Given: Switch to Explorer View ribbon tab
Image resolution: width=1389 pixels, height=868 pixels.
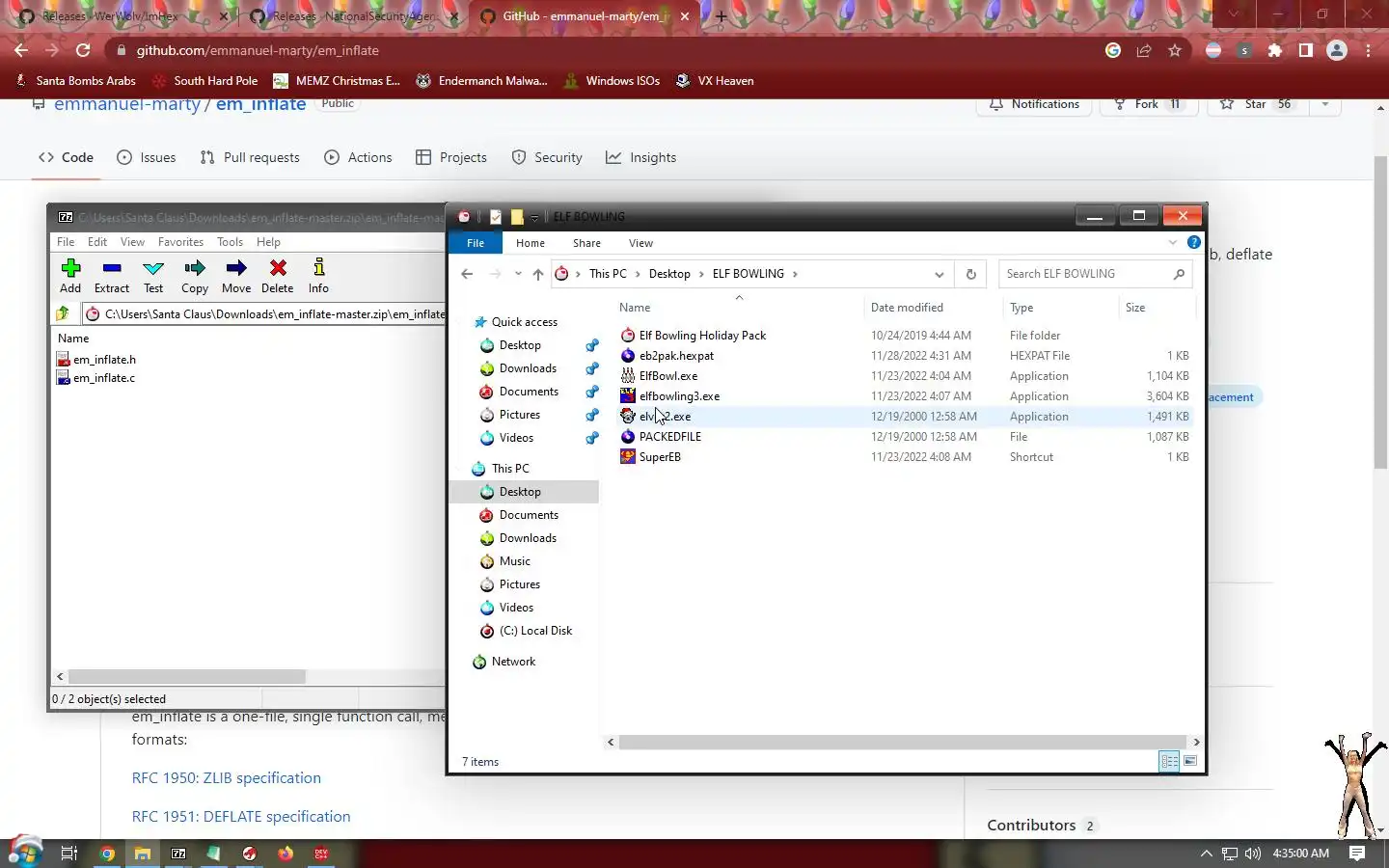Looking at the screenshot, I should (x=640, y=243).
